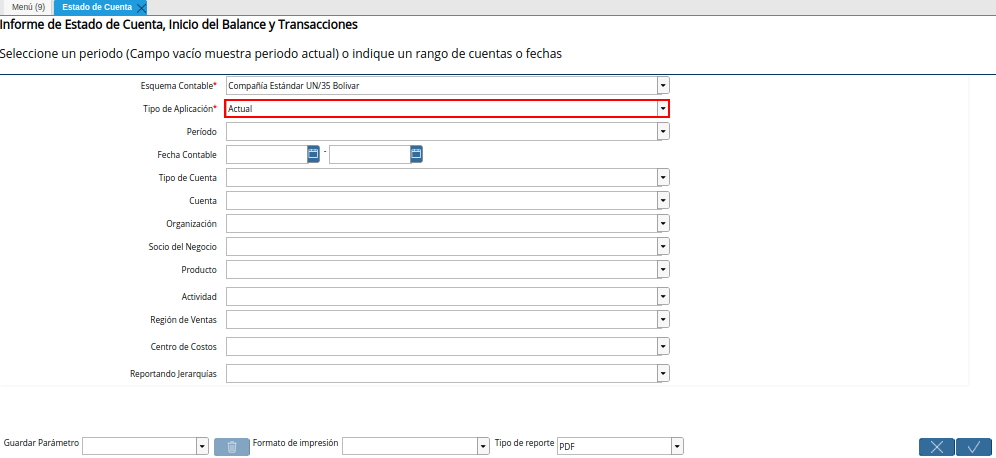The width and height of the screenshot is (996, 458).
Task: Open the Socio del Negocio dropdown arrow
Action: 663,246
